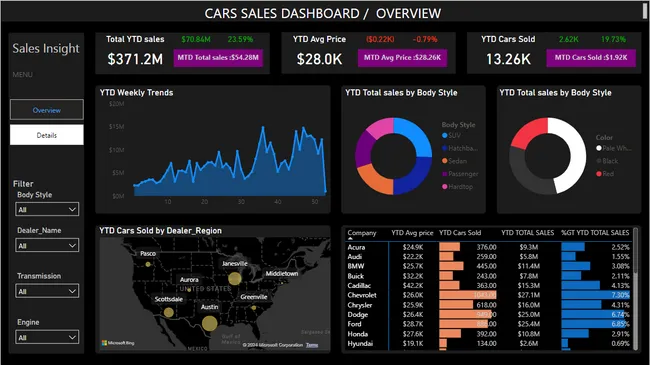Select the Pale White color legend marker
The width and height of the screenshot is (650, 365).
(x=599, y=148)
